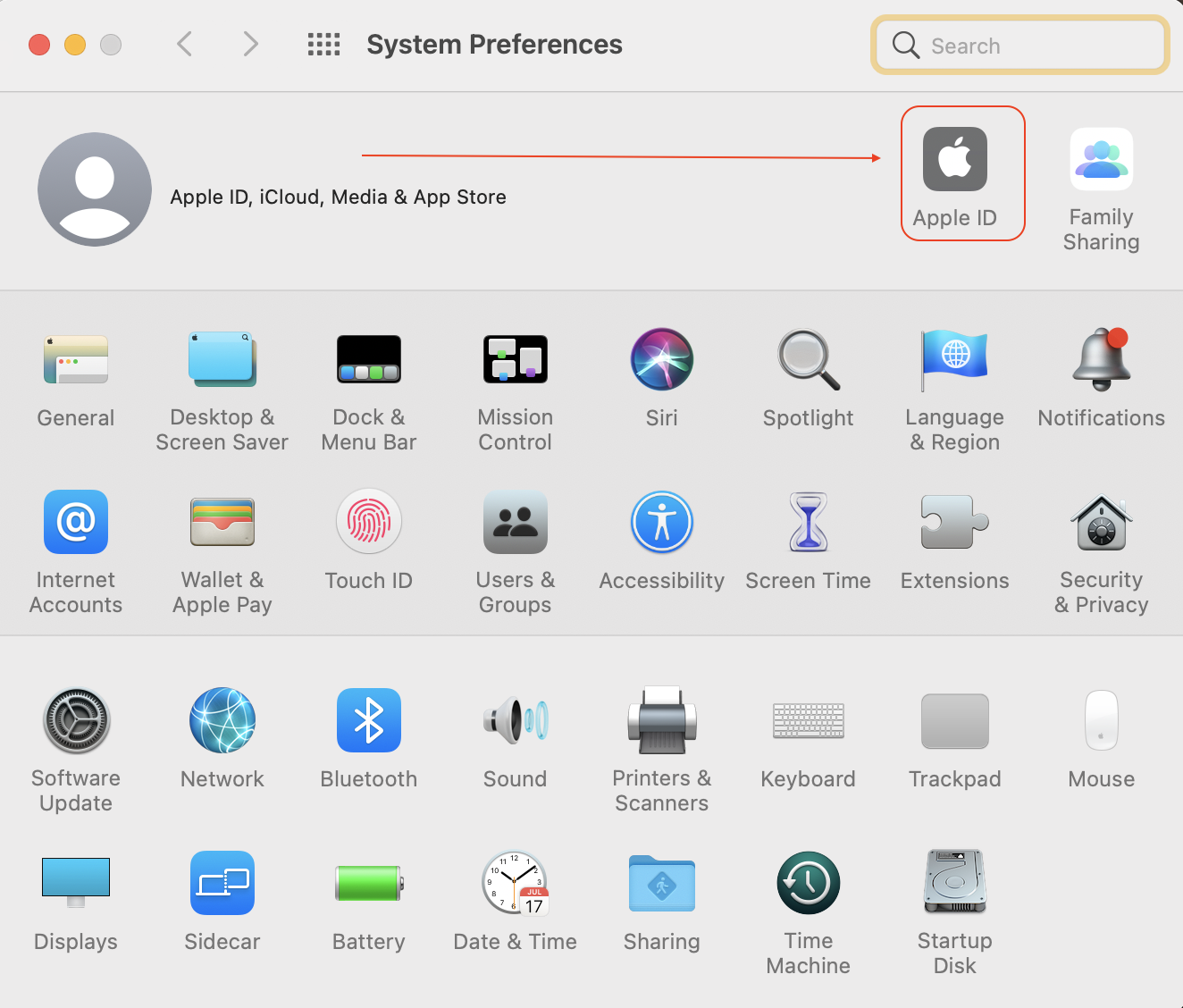Viewport: 1183px width, 1008px height.
Task: Click the magnifying glass in search box
Action: tap(906, 46)
